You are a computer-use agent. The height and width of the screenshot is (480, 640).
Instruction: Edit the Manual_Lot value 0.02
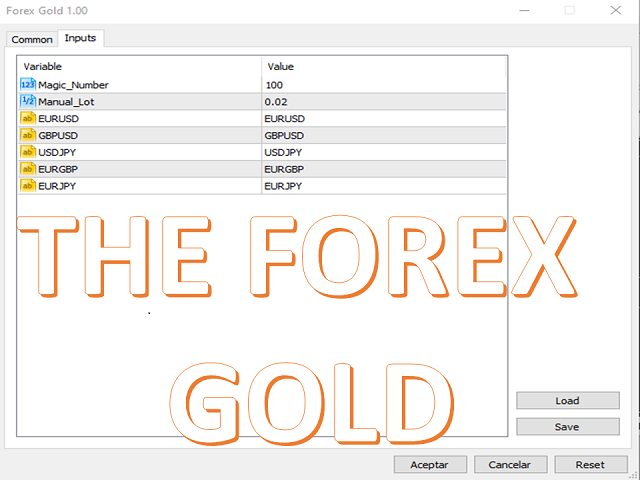point(383,102)
